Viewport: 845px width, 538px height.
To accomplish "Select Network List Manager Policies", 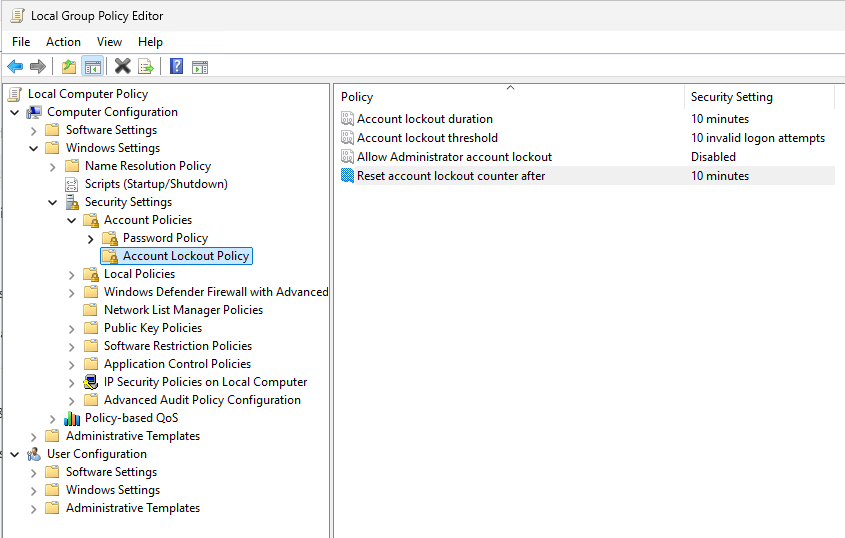I will tap(183, 310).
